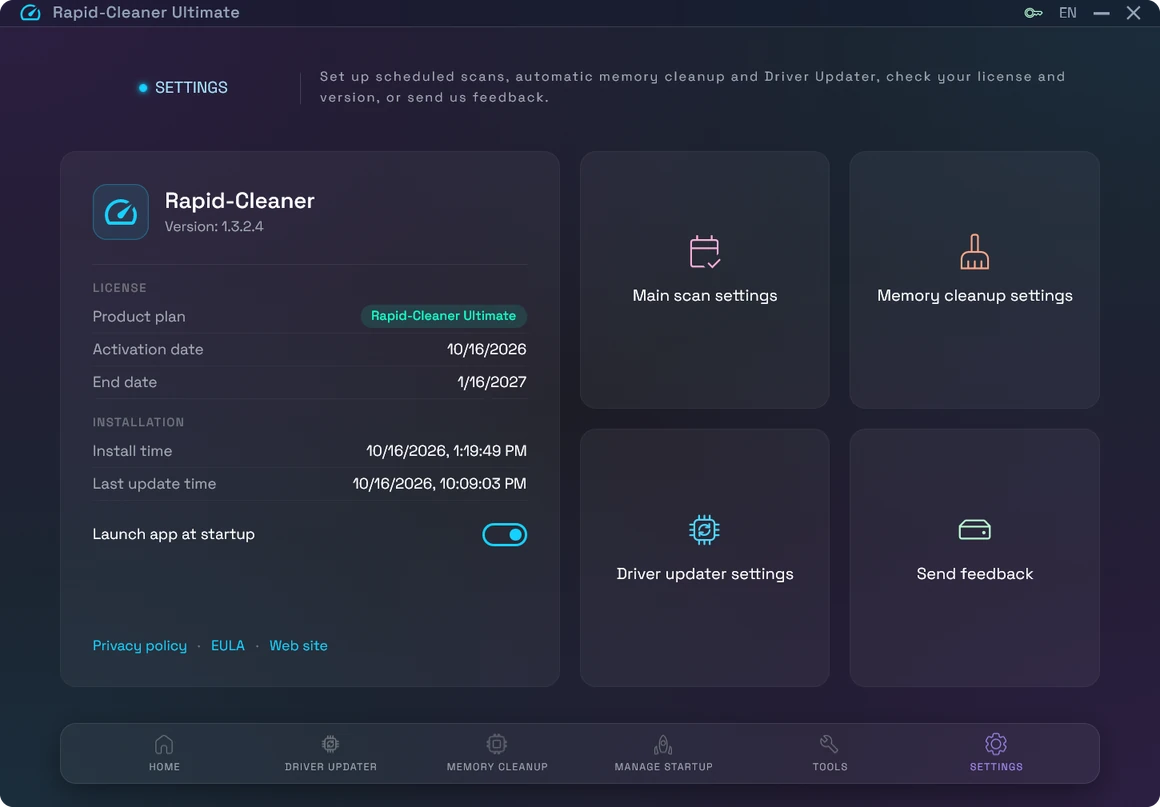Click the Send feedback drive icon
This screenshot has width=1160, height=807.
pyautogui.click(x=974, y=530)
